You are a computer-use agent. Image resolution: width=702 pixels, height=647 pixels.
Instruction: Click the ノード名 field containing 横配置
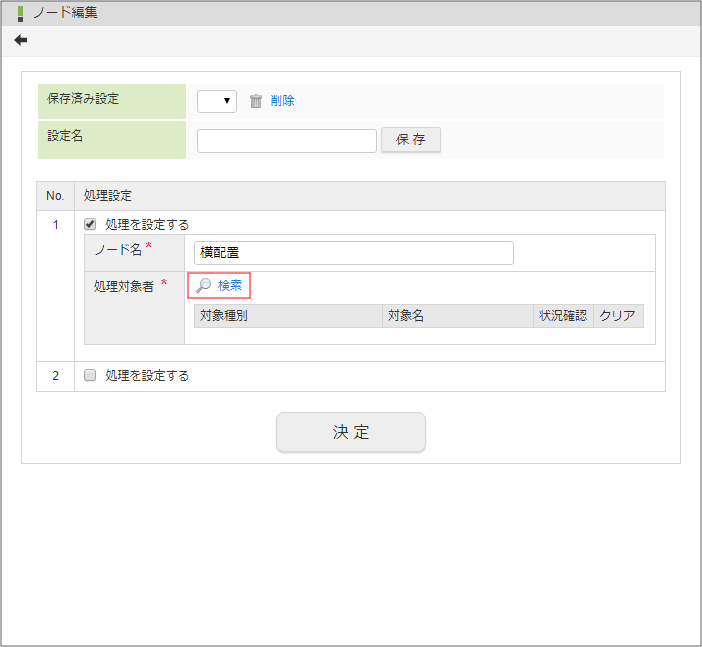354,253
